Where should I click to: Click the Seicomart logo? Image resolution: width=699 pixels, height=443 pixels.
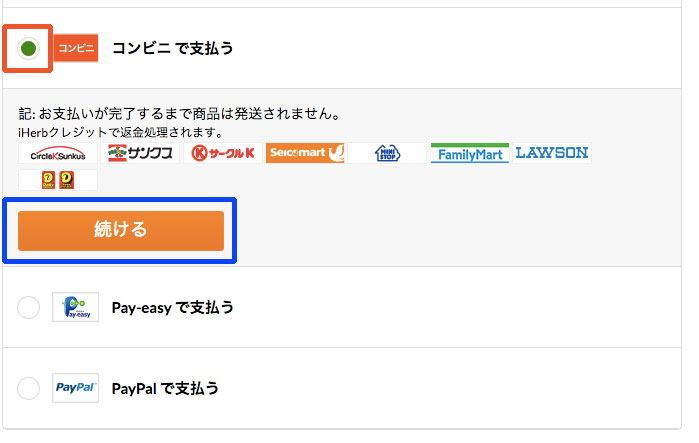click(305, 153)
